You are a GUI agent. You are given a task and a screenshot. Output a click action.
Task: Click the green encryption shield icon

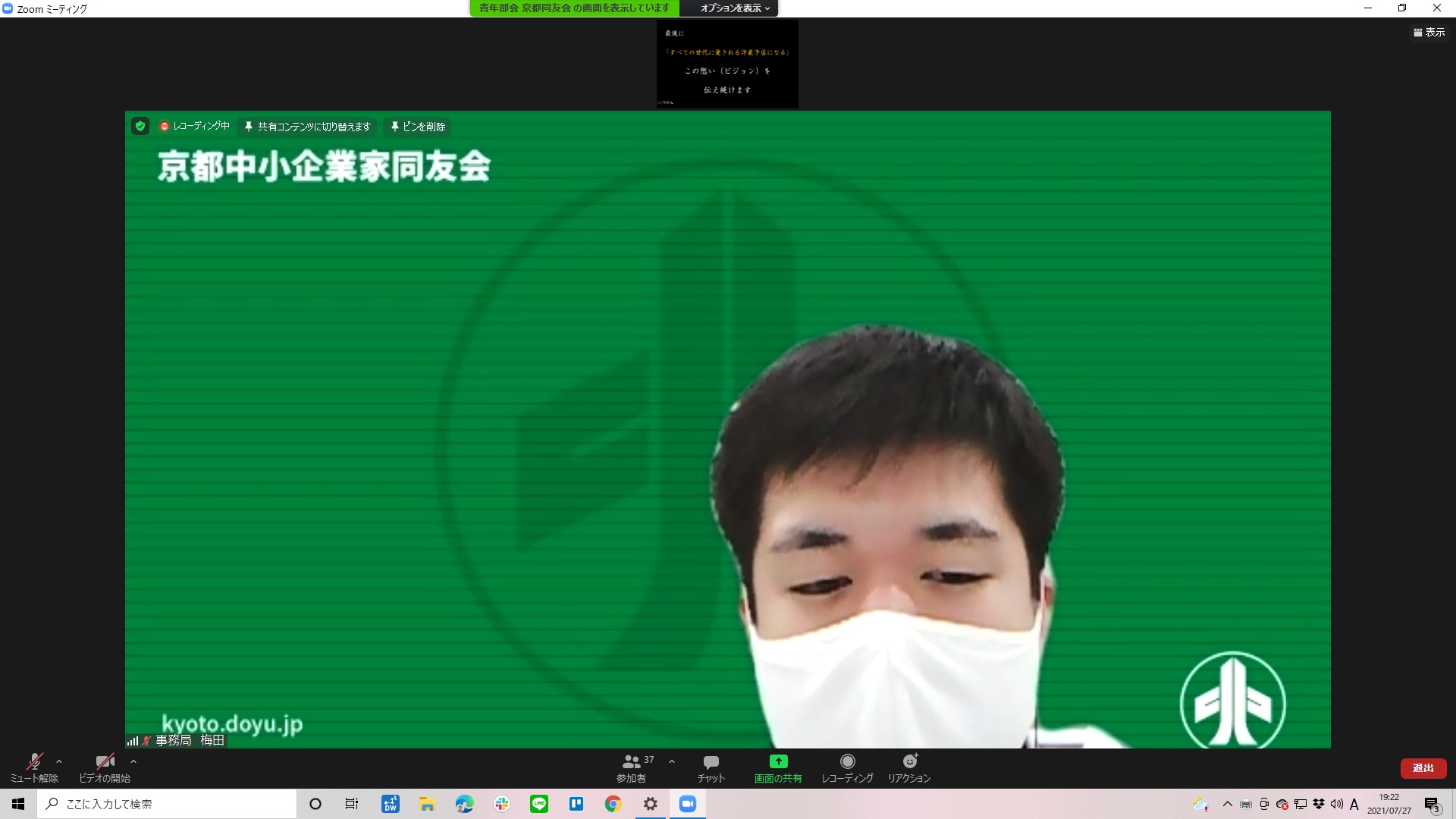tap(140, 126)
